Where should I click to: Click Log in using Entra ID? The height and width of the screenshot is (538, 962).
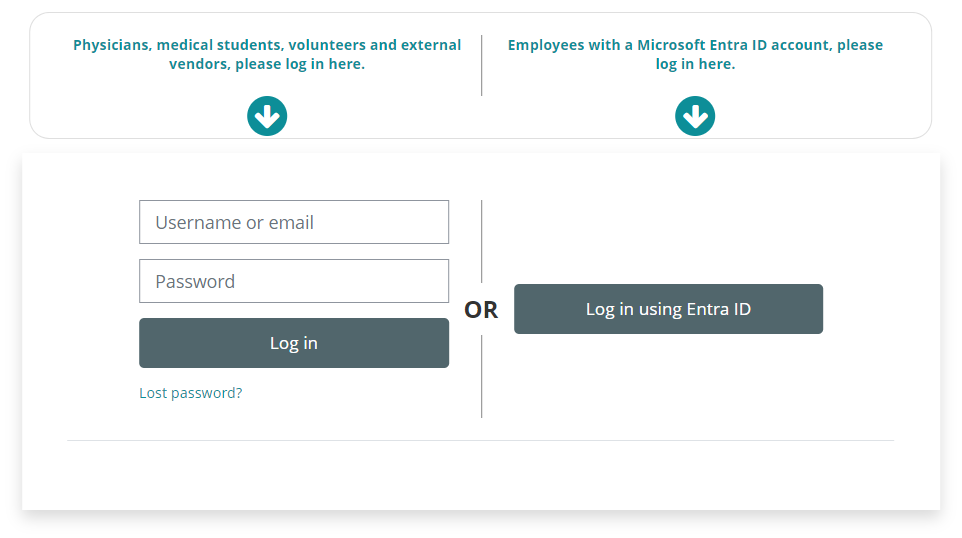(x=668, y=309)
